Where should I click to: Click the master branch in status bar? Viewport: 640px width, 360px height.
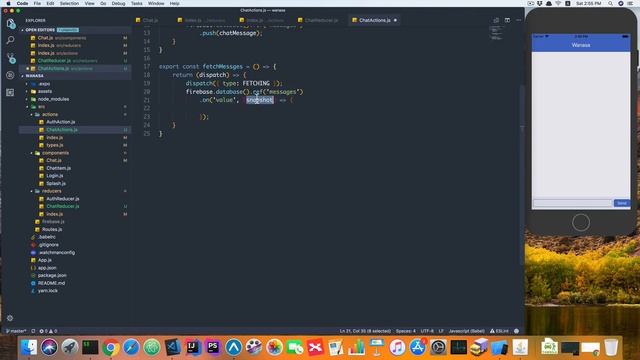[x=16, y=331]
